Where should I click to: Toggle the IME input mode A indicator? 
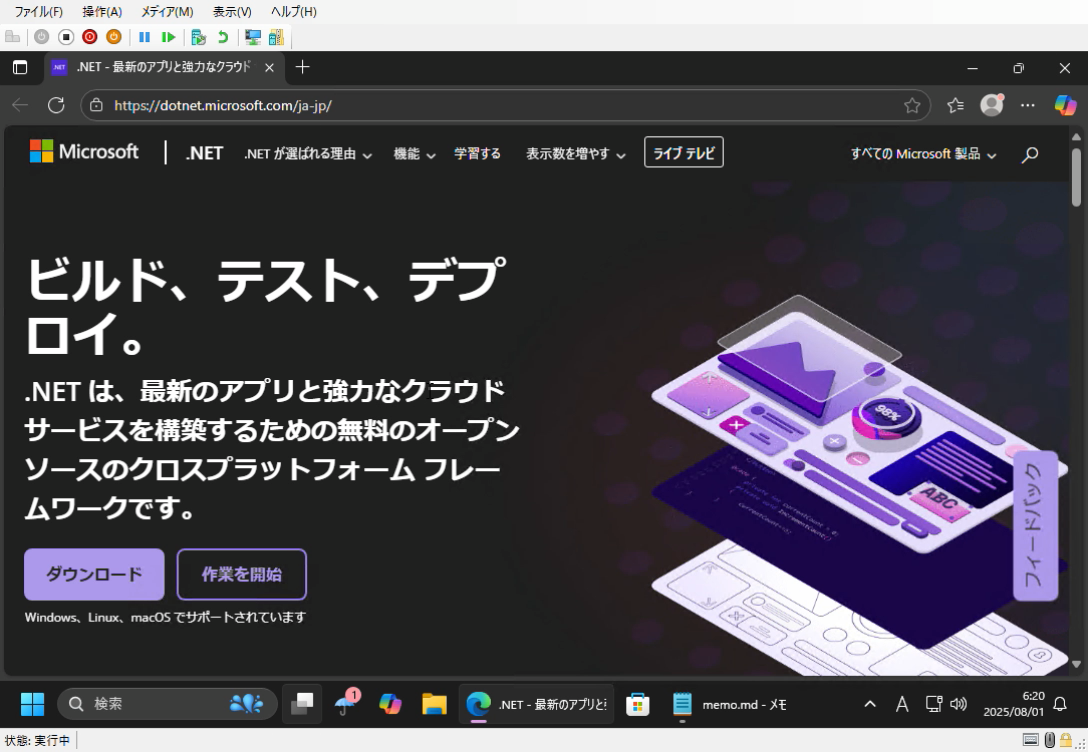[902, 704]
